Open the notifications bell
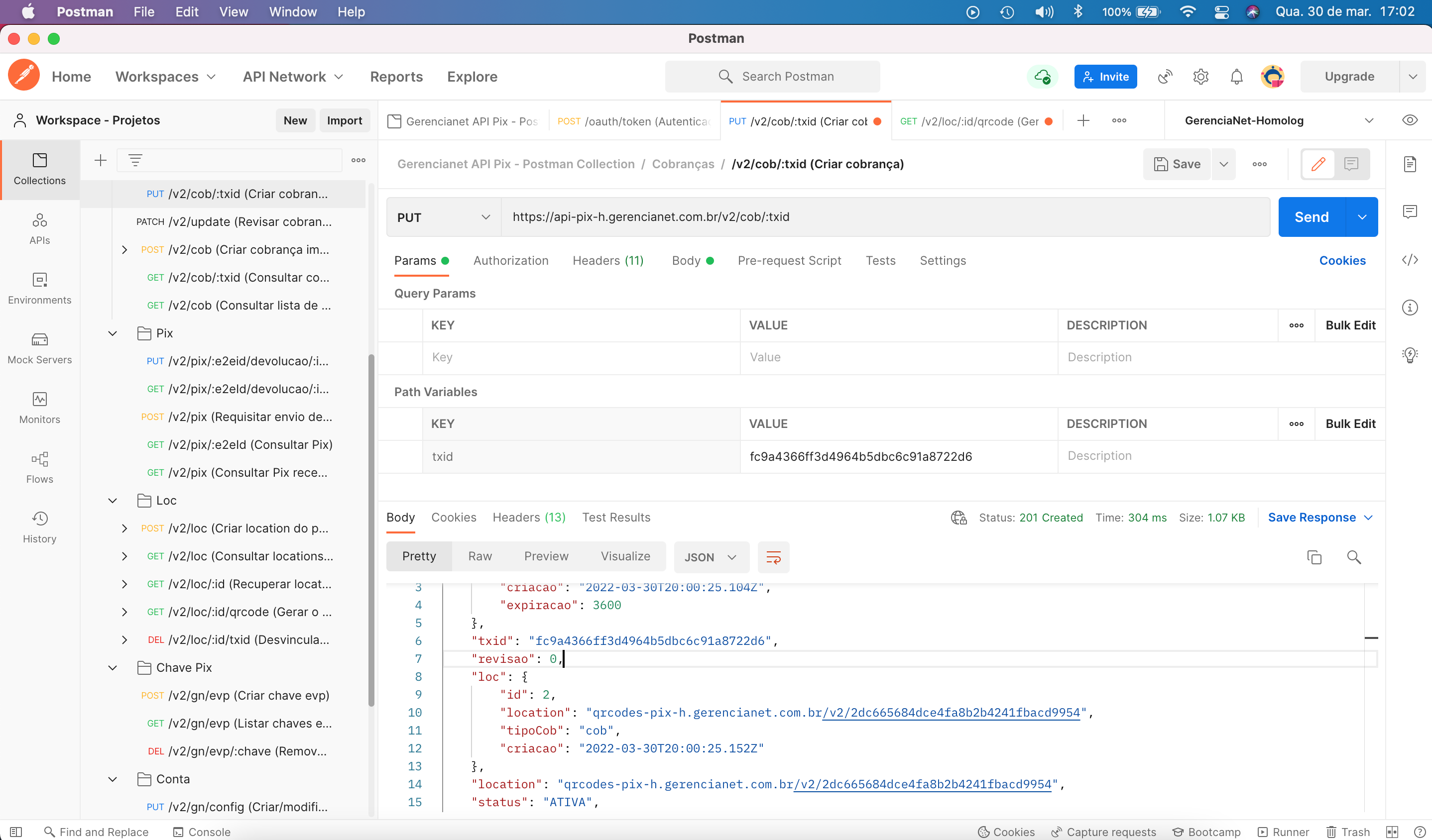Viewport: 1432px width, 840px height. coord(1236,76)
